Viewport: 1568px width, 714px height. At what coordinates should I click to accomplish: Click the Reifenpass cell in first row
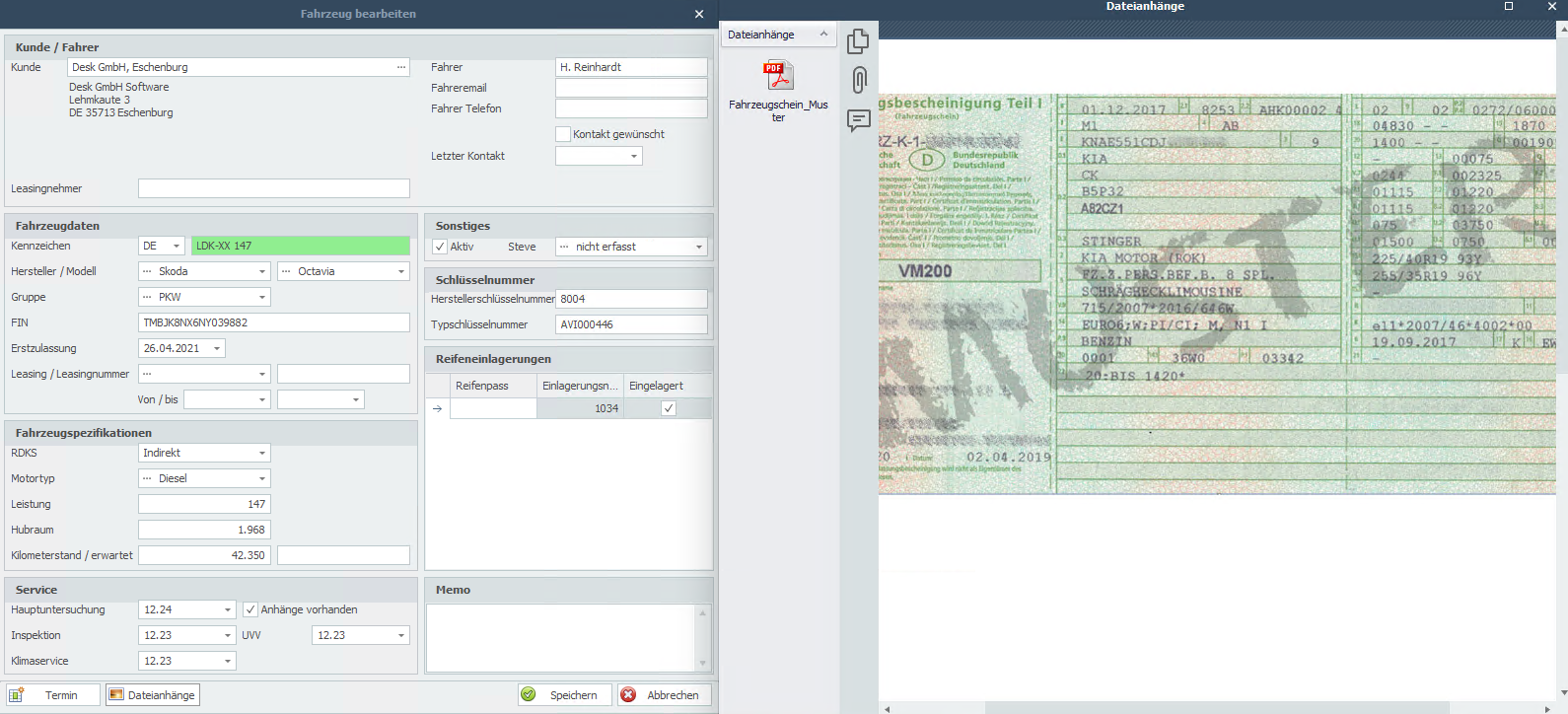[x=493, y=408]
